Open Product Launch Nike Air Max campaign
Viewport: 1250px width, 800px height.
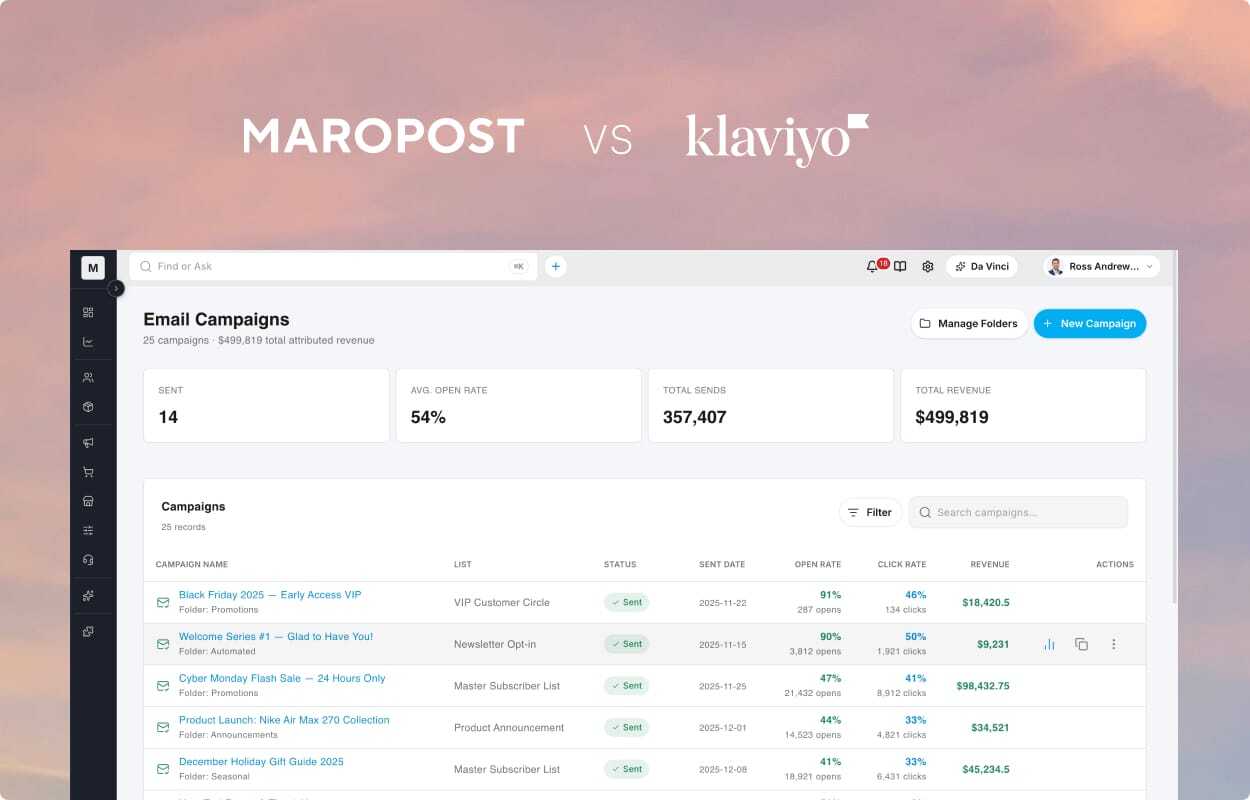(284, 720)
